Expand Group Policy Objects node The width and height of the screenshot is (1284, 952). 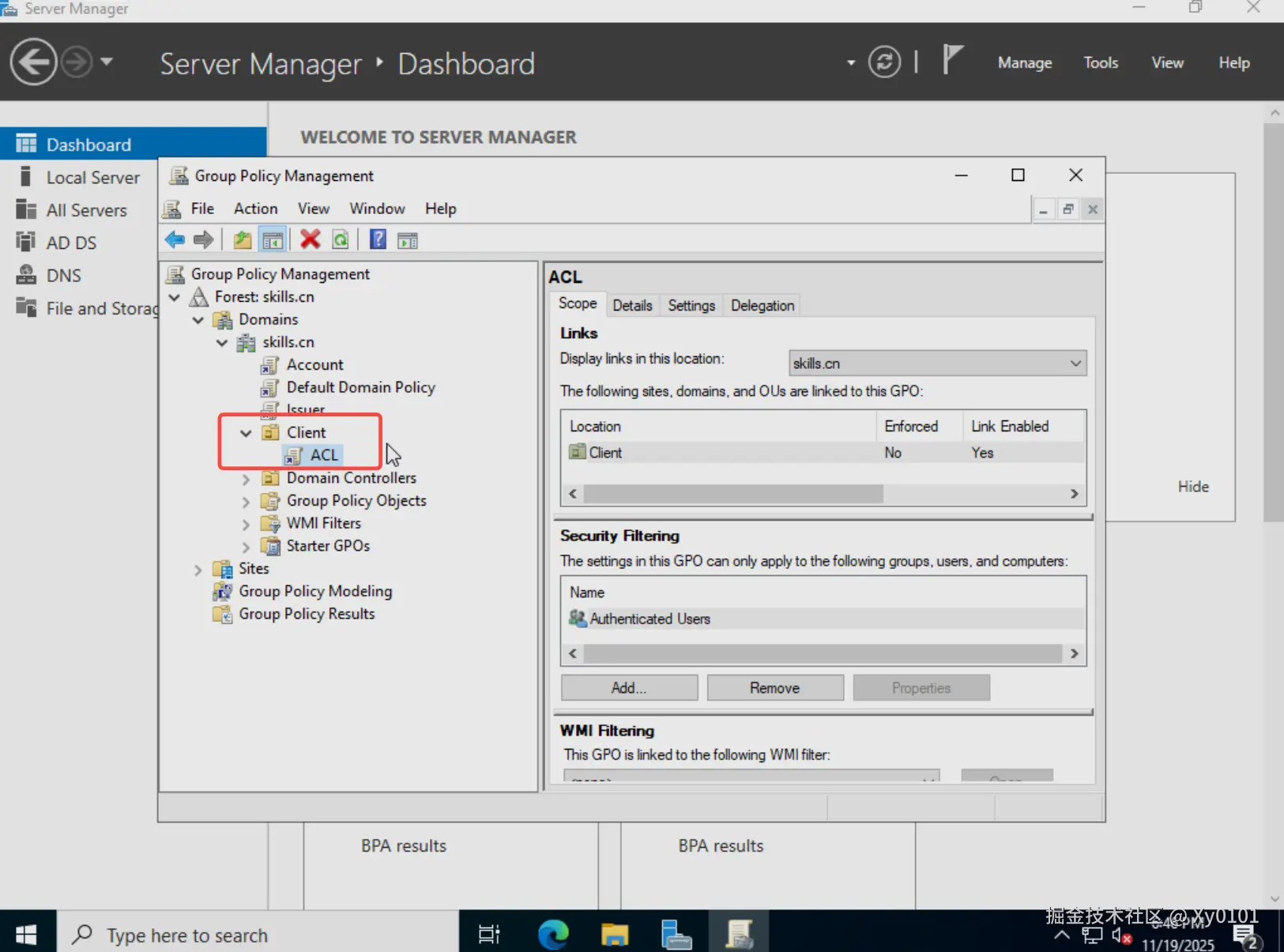pos(246,502)
